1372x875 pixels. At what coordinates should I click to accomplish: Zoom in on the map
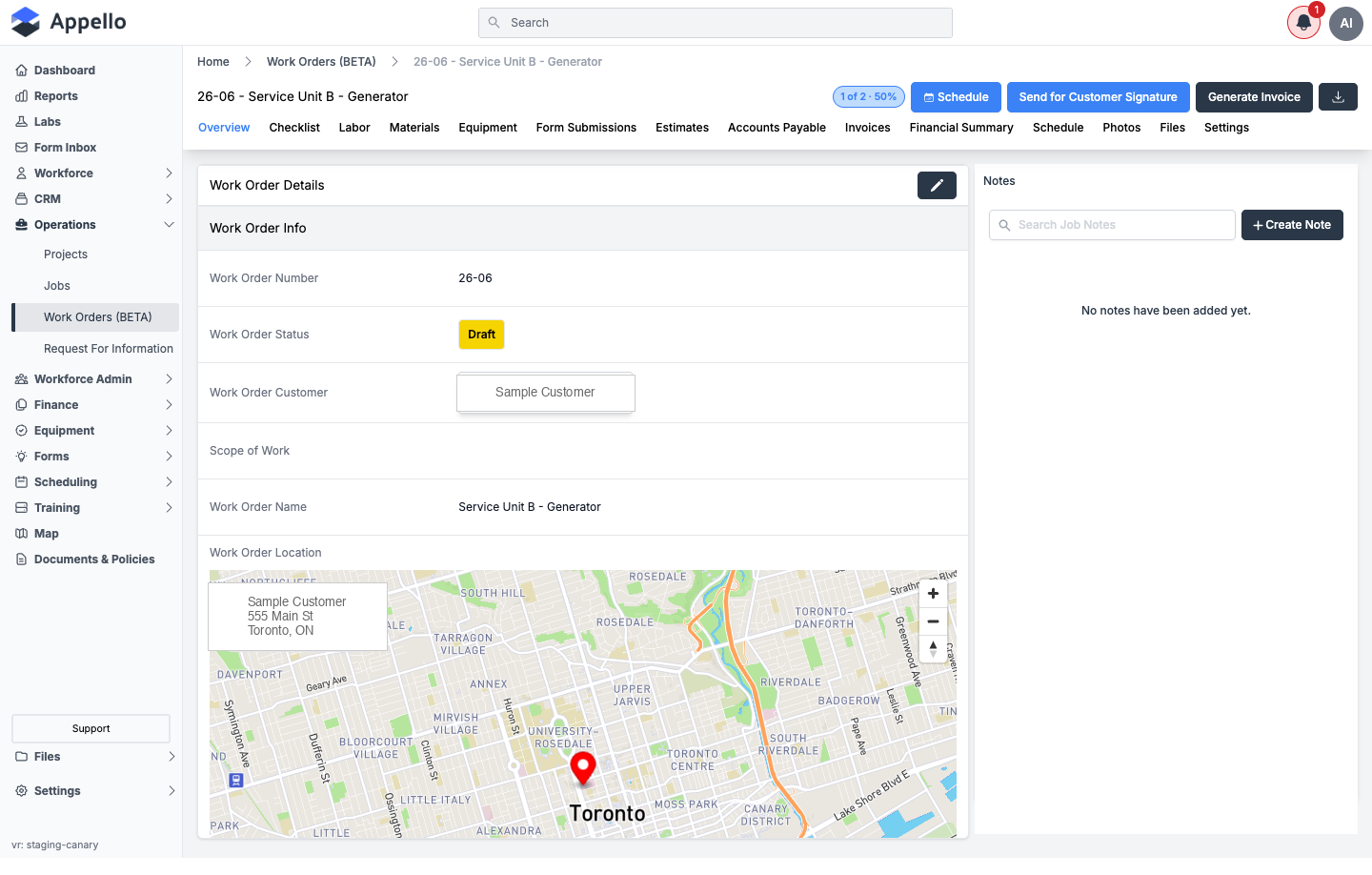click(933, 594)
